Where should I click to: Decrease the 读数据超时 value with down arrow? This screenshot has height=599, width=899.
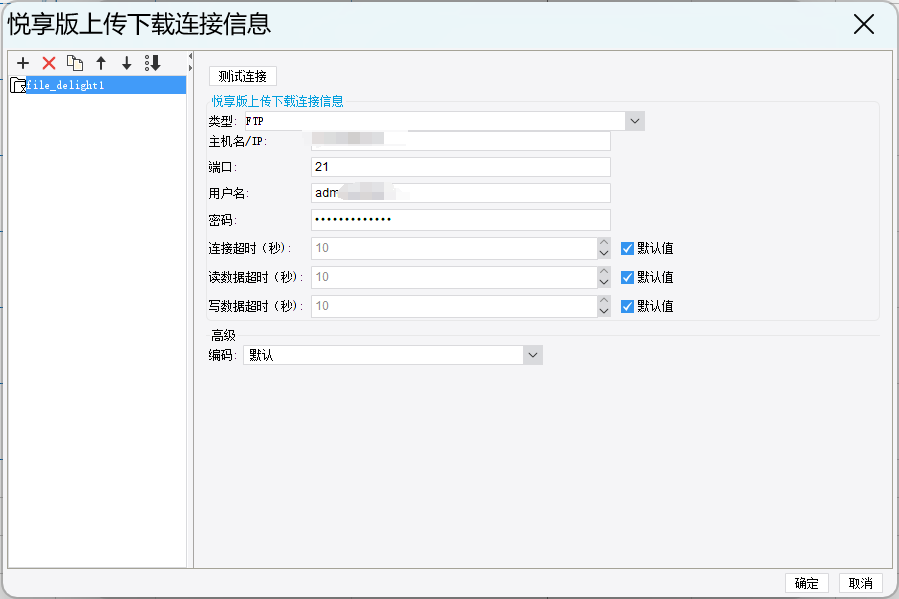pyautogui.click(x=604, y=283)
